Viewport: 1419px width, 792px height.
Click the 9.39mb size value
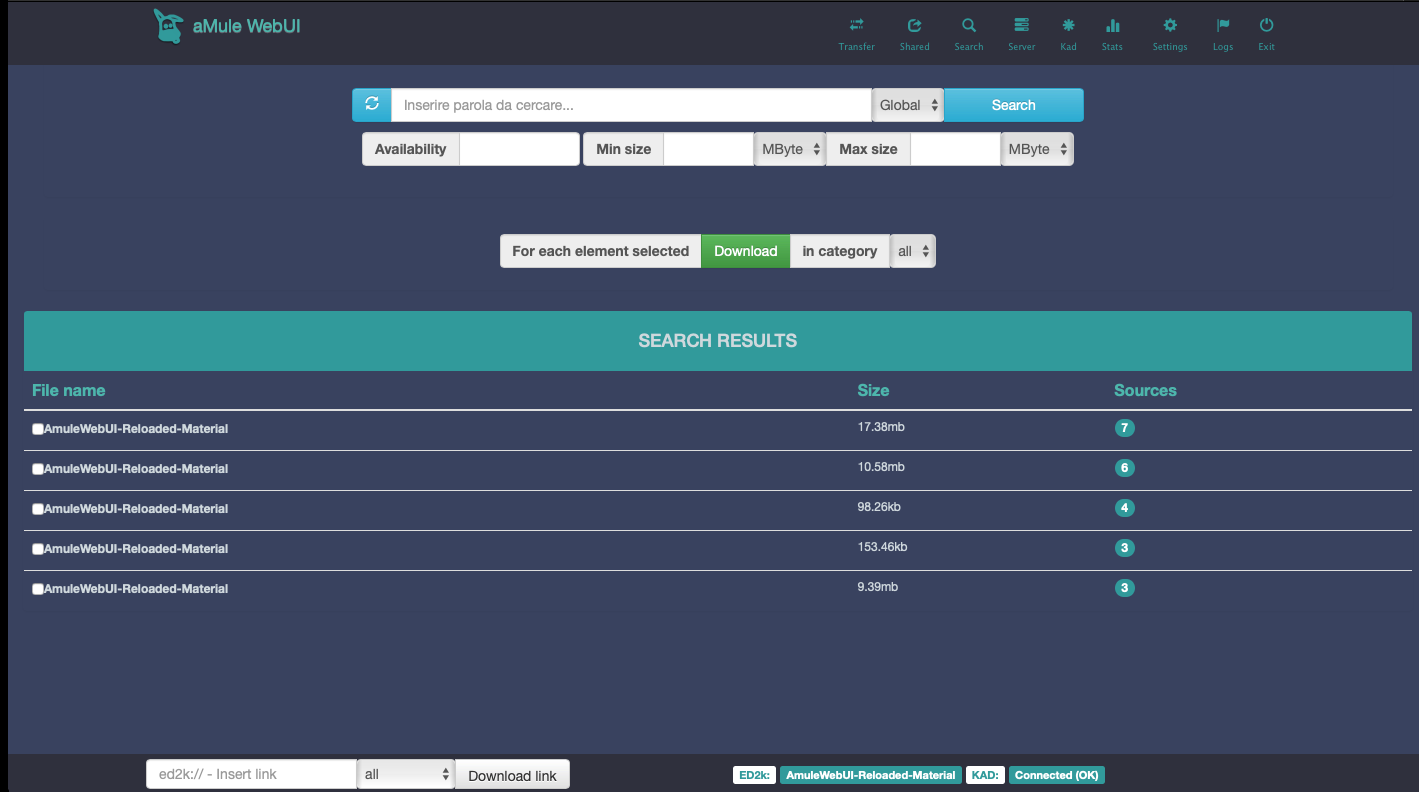pyautogui.click(x=877, y=587)
